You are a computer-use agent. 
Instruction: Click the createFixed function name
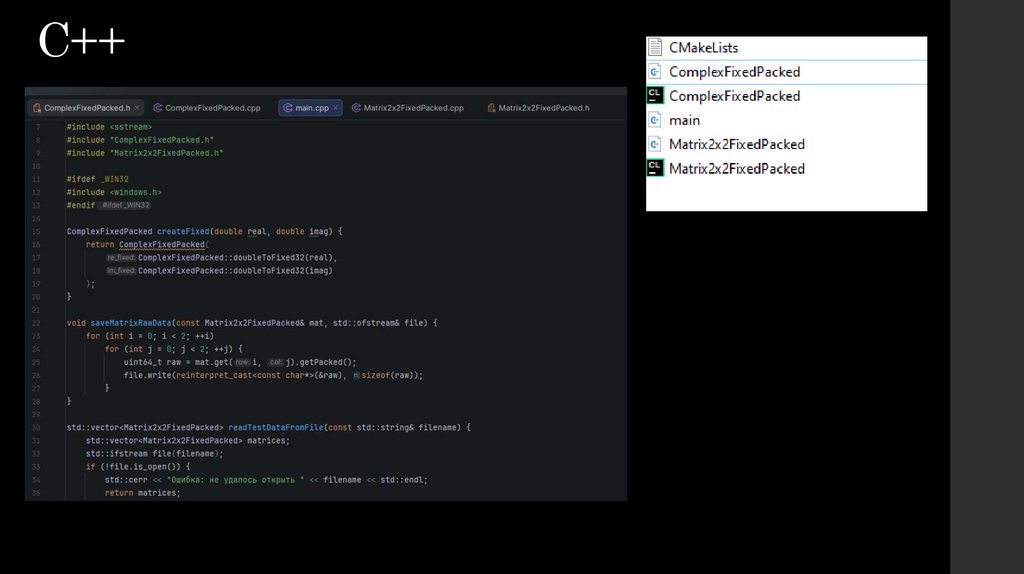tap(183, 231)
